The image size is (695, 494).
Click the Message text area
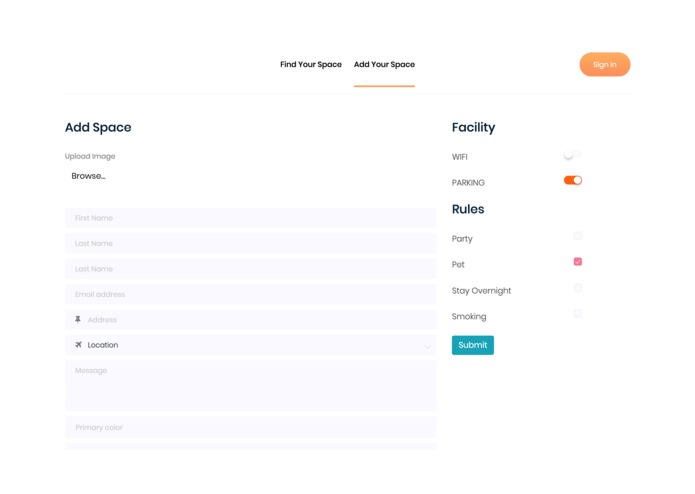click(250, 385)
